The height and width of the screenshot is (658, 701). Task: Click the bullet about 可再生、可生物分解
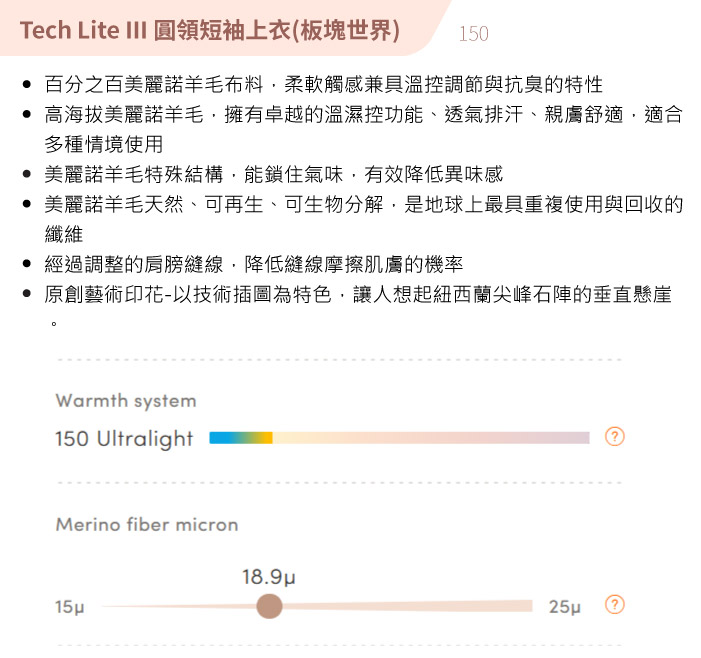pyautogui.click(x=363, y=219)
